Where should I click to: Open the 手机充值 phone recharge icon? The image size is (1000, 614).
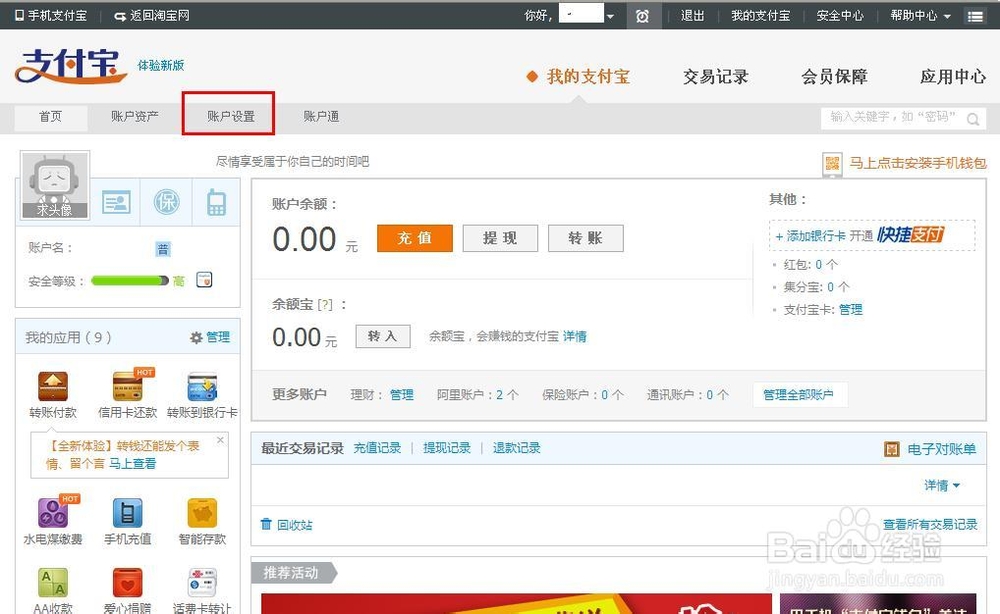(127, 512)
